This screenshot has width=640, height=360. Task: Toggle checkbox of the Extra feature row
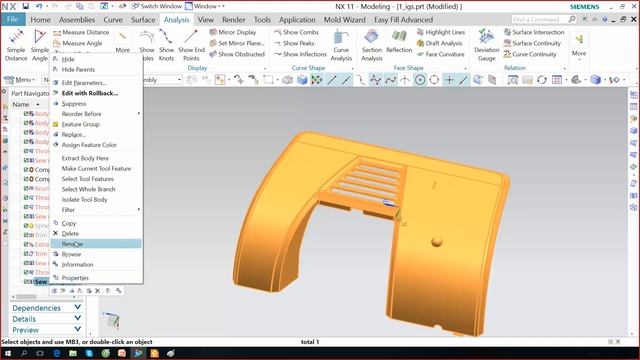[x=26, y=244]
